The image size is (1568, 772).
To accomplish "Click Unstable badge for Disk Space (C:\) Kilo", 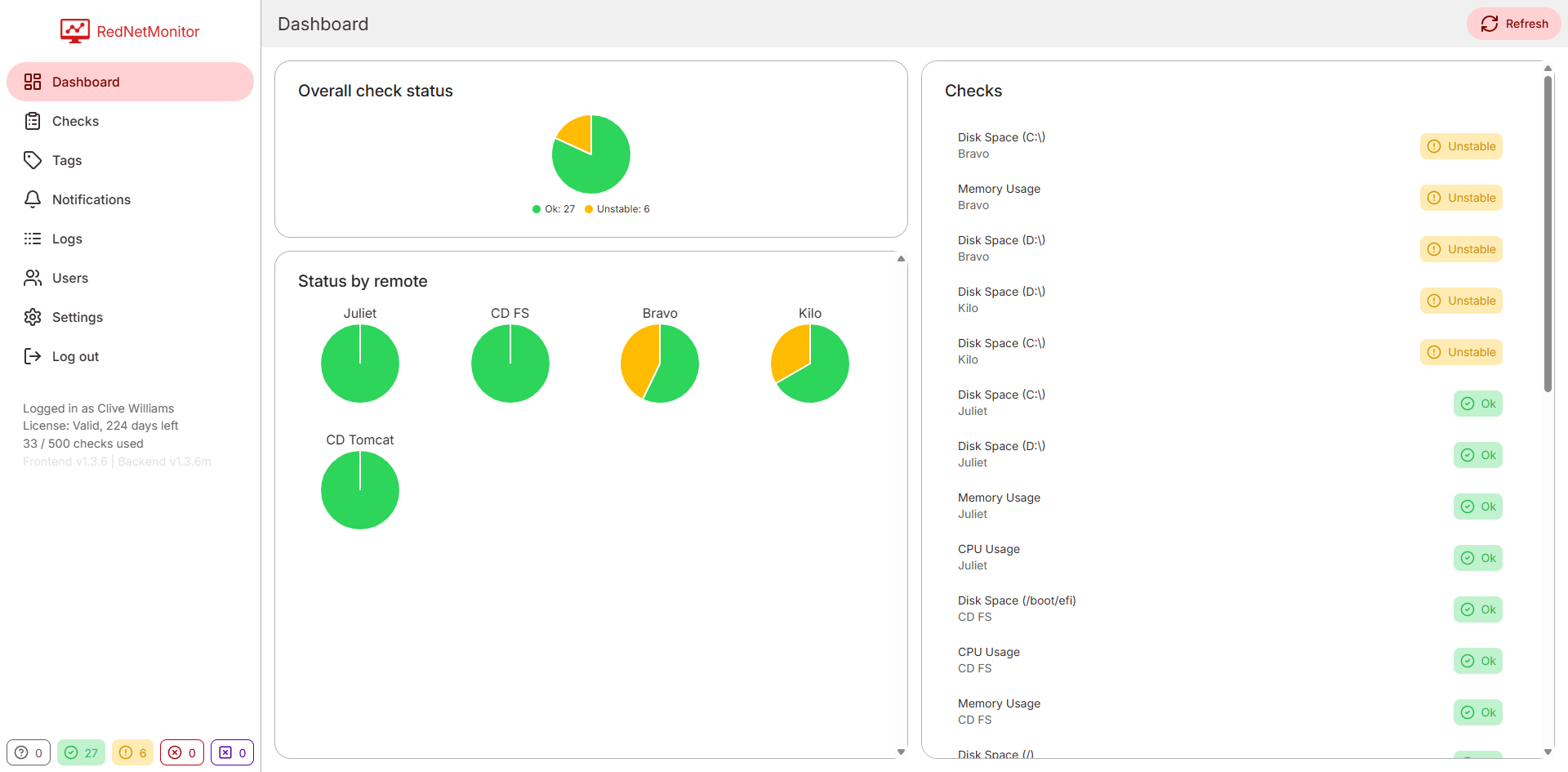I will pyautogui.click(x=1461, y=352).
